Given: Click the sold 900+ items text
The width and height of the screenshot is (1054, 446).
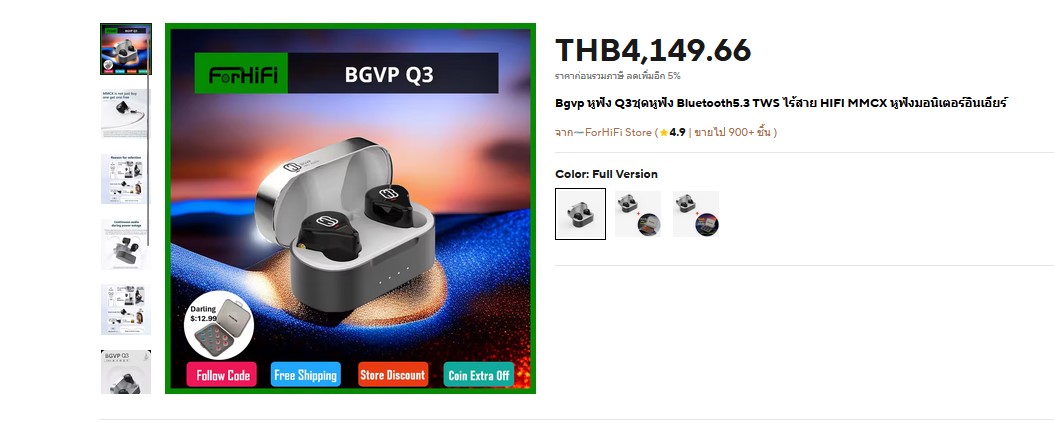Looking at the screenshot, I should 733,133.
